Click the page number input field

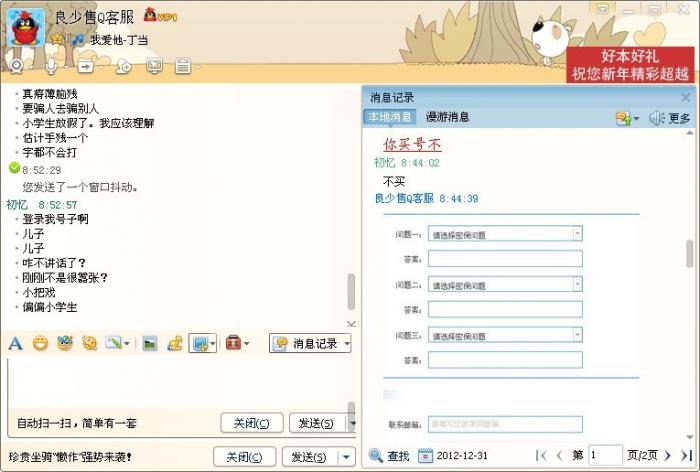[x=605, y=455]
